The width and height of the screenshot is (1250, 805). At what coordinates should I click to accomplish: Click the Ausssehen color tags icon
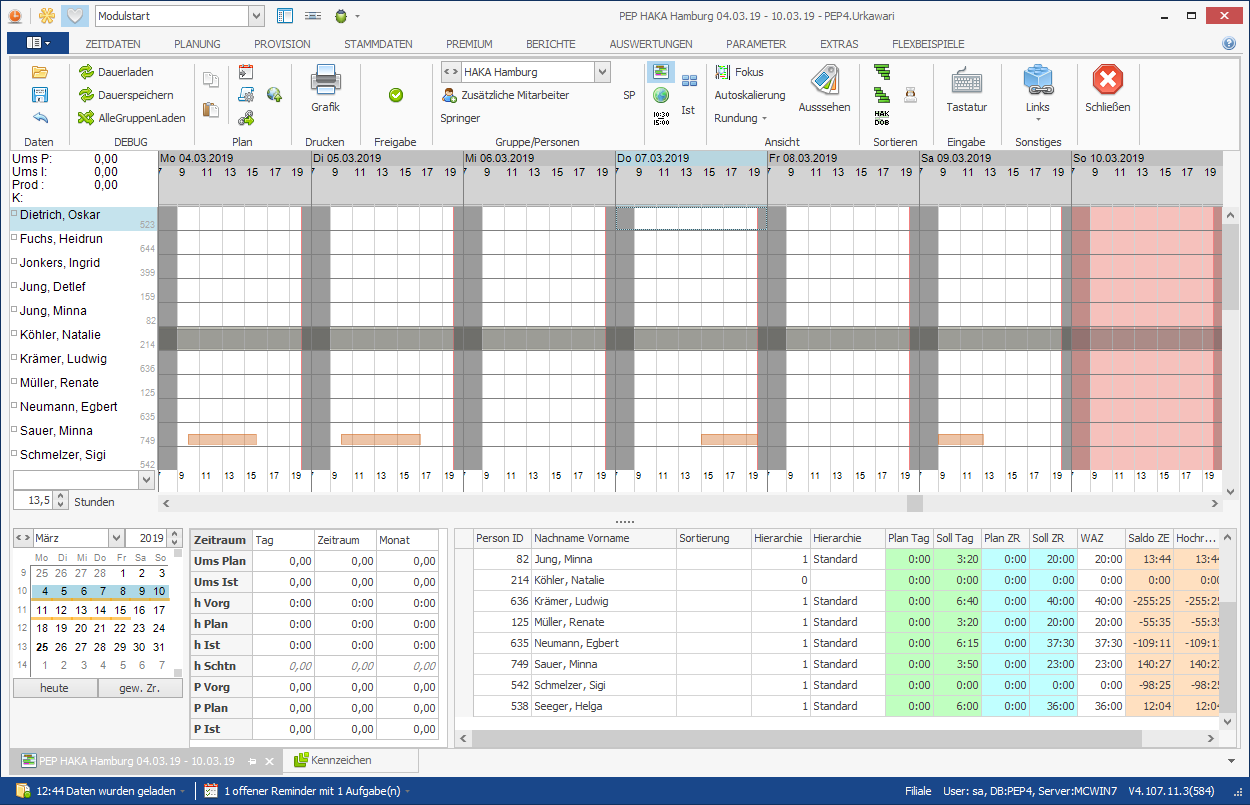(x=825, y=80)
